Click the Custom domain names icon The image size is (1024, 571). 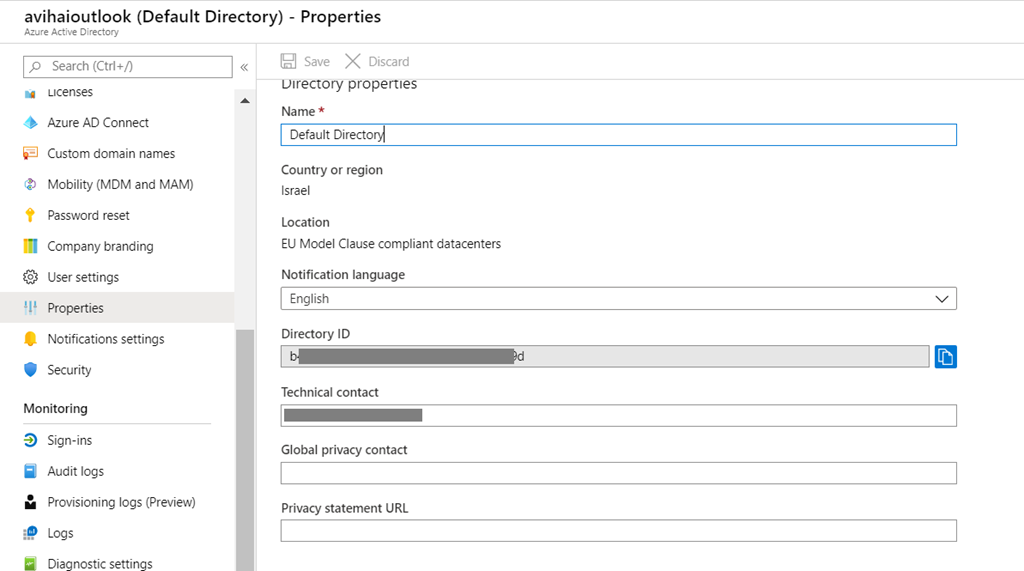click(x=30, y=154)
